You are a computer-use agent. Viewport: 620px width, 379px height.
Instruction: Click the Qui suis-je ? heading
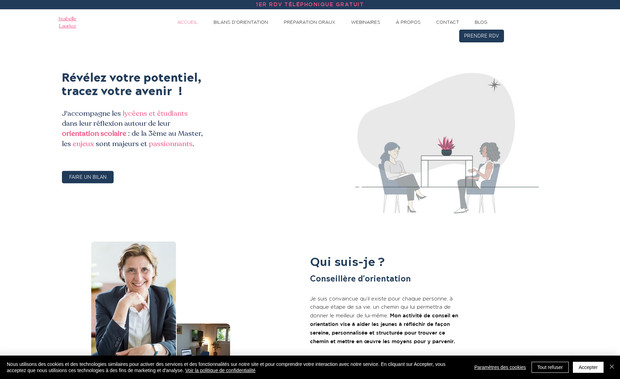tap(347, 262)
